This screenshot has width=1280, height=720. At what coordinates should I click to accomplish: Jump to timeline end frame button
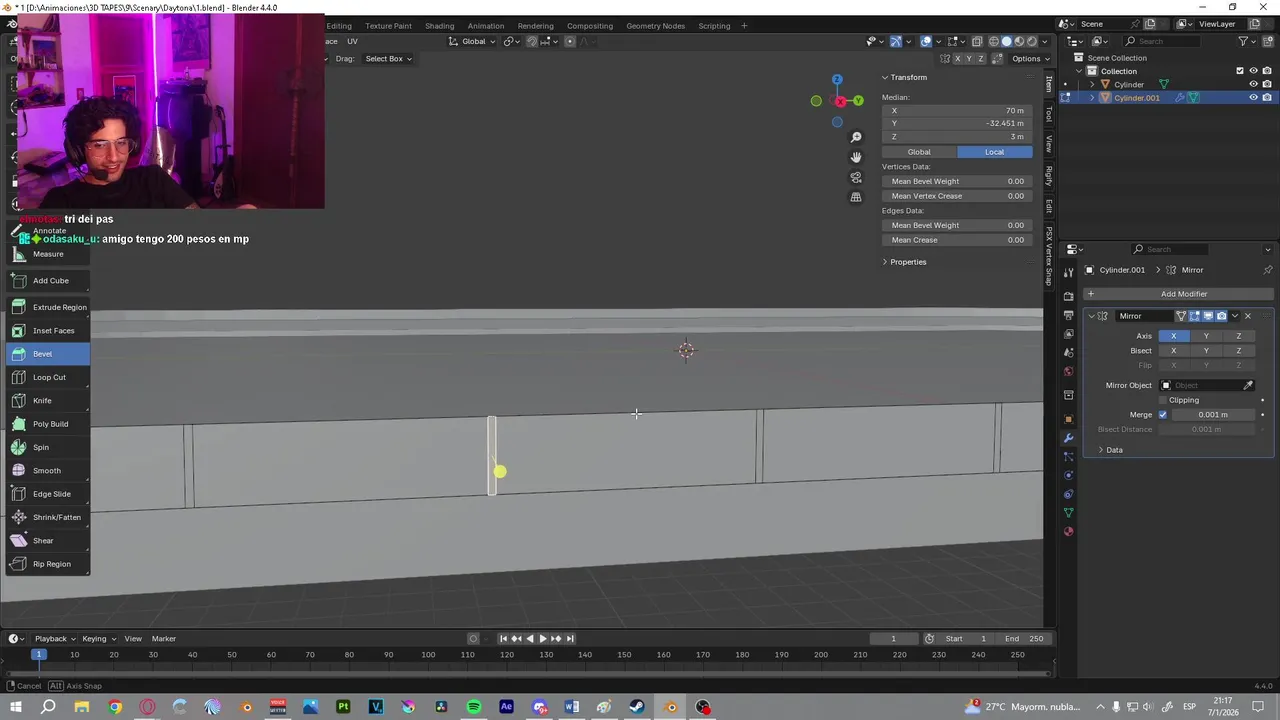570,638
